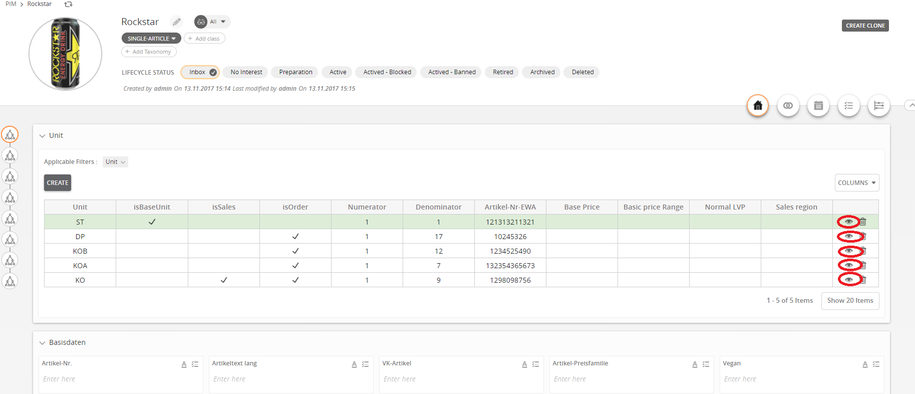Toggle the isOrder checkmark in DP row
Screen dimensions: 915x394
coord(295,236)
